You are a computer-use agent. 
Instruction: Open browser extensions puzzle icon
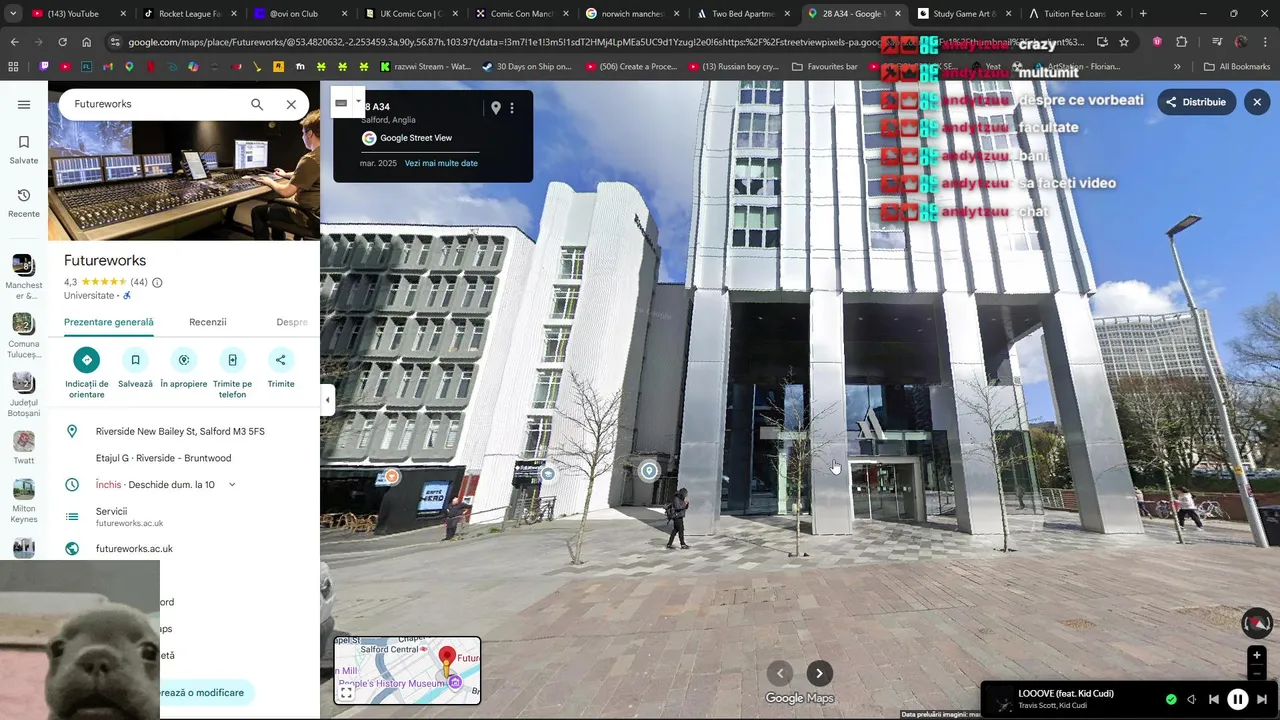(1182, 42)
